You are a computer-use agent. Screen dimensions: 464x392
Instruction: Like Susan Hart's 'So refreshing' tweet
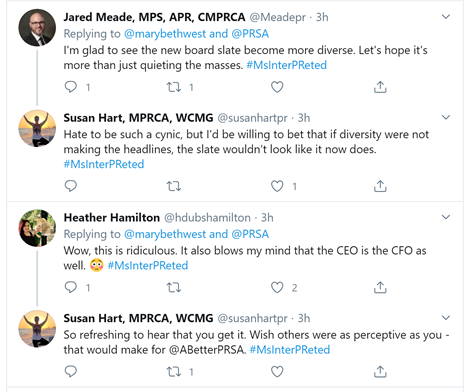click(277, 371)
